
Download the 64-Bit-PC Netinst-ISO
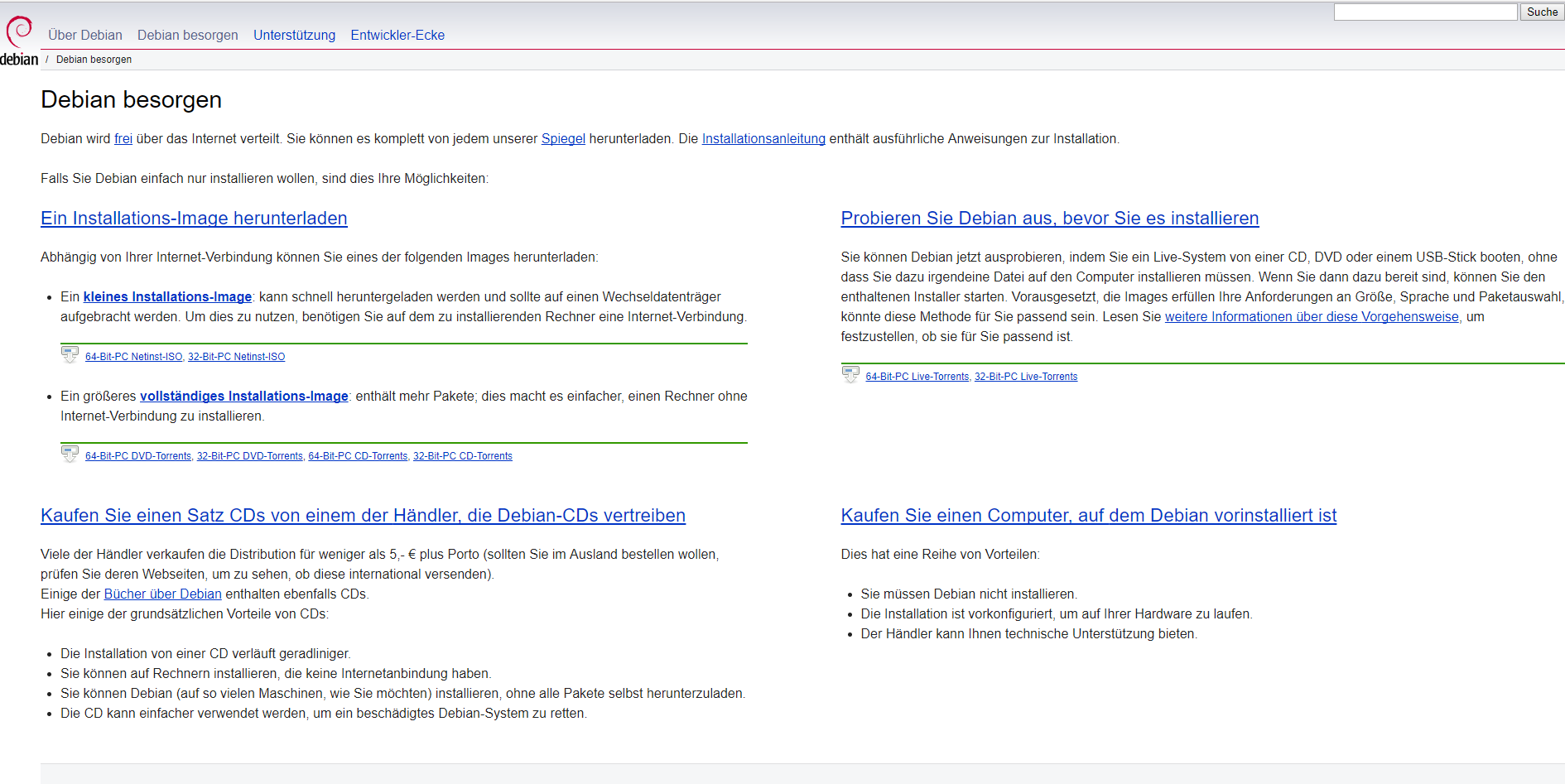133,357
